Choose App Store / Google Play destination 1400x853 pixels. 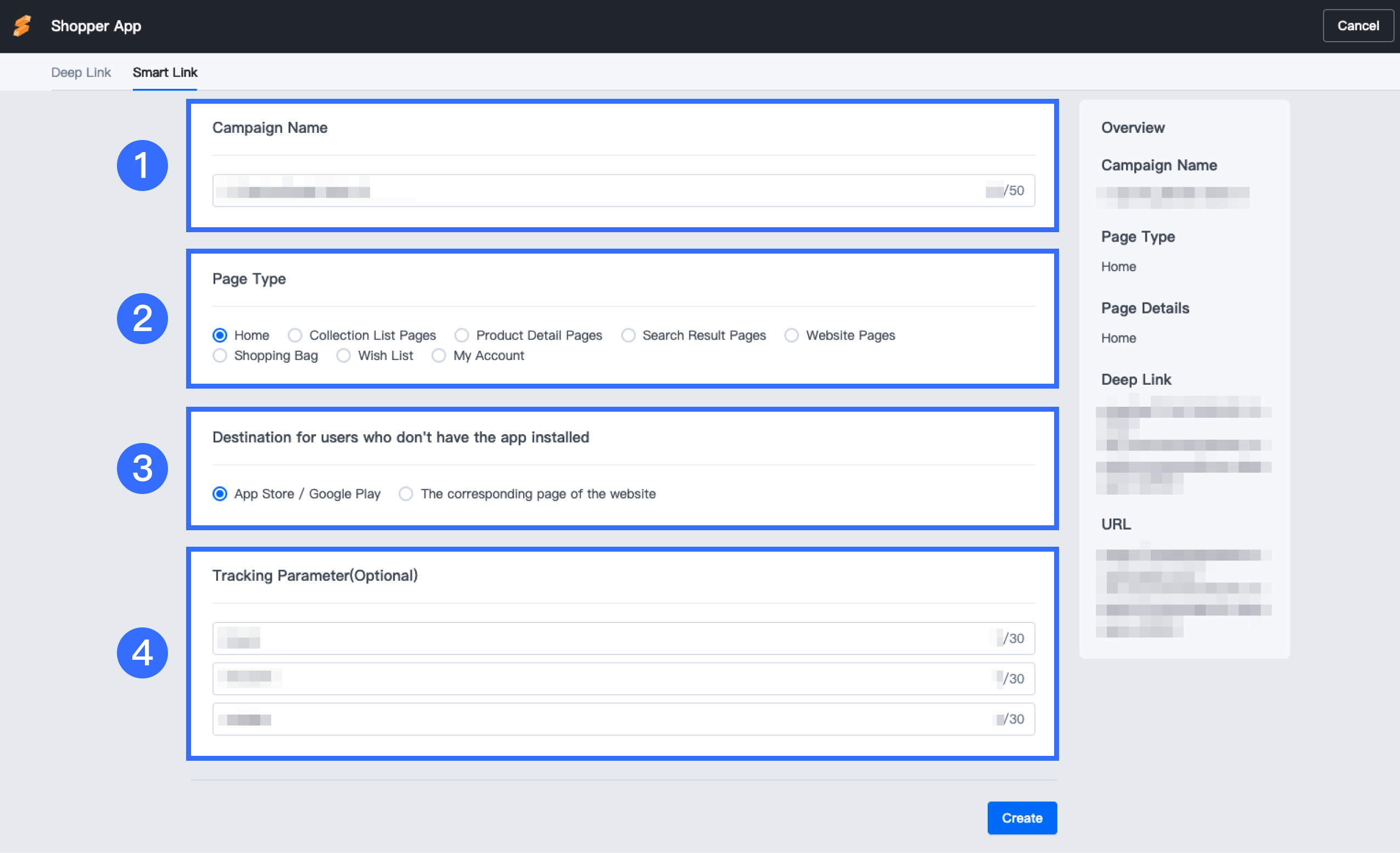pos(220,494)
